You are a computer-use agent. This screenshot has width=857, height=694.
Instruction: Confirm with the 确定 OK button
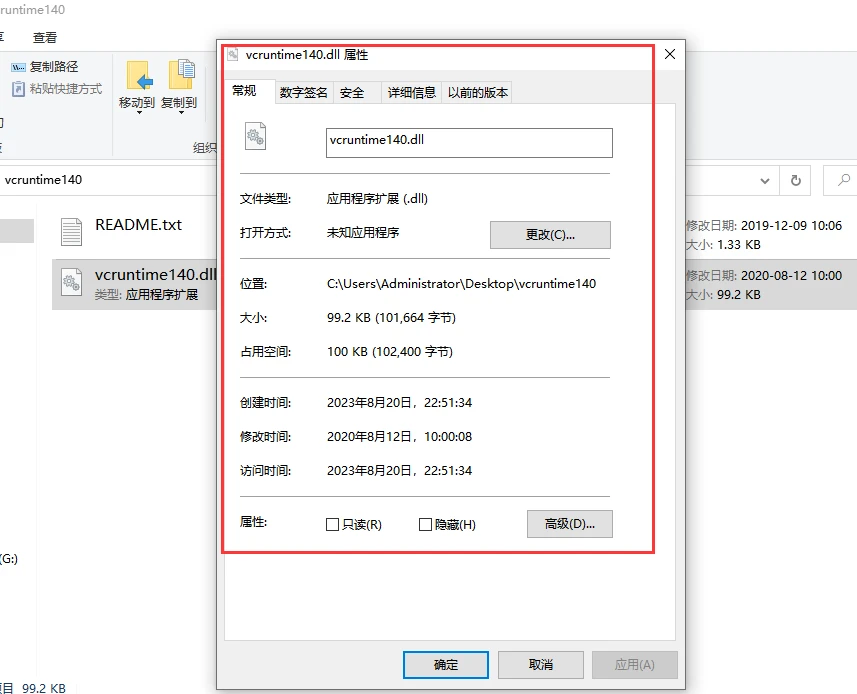coord(446,665)
